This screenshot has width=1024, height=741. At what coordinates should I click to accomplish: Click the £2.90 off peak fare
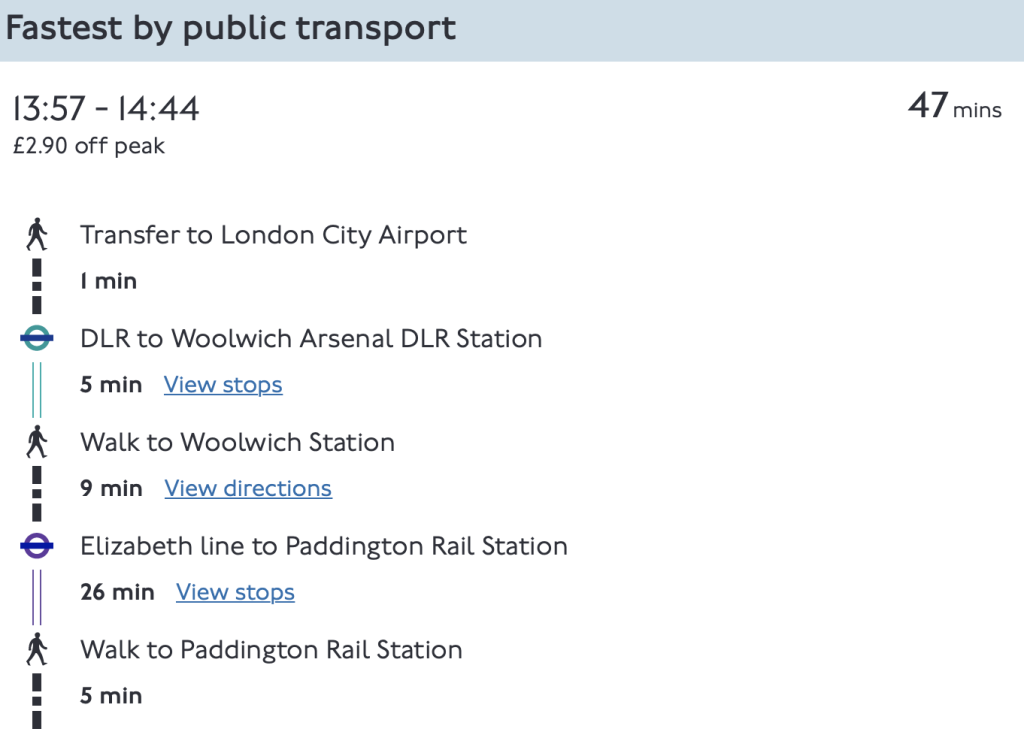pos(89,146)
